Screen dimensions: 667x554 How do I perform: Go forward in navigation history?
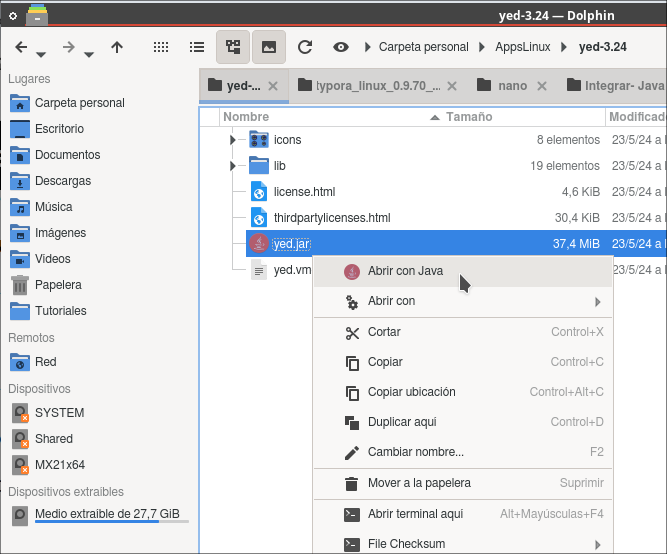click(68, 47)
